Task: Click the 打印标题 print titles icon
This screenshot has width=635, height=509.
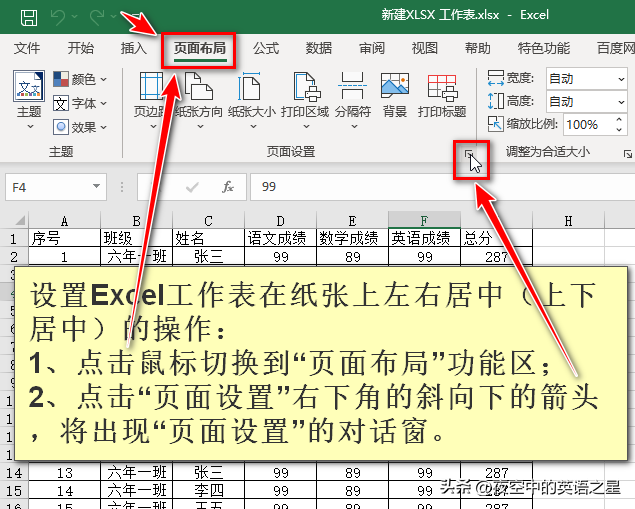Action: coord(442,87)
